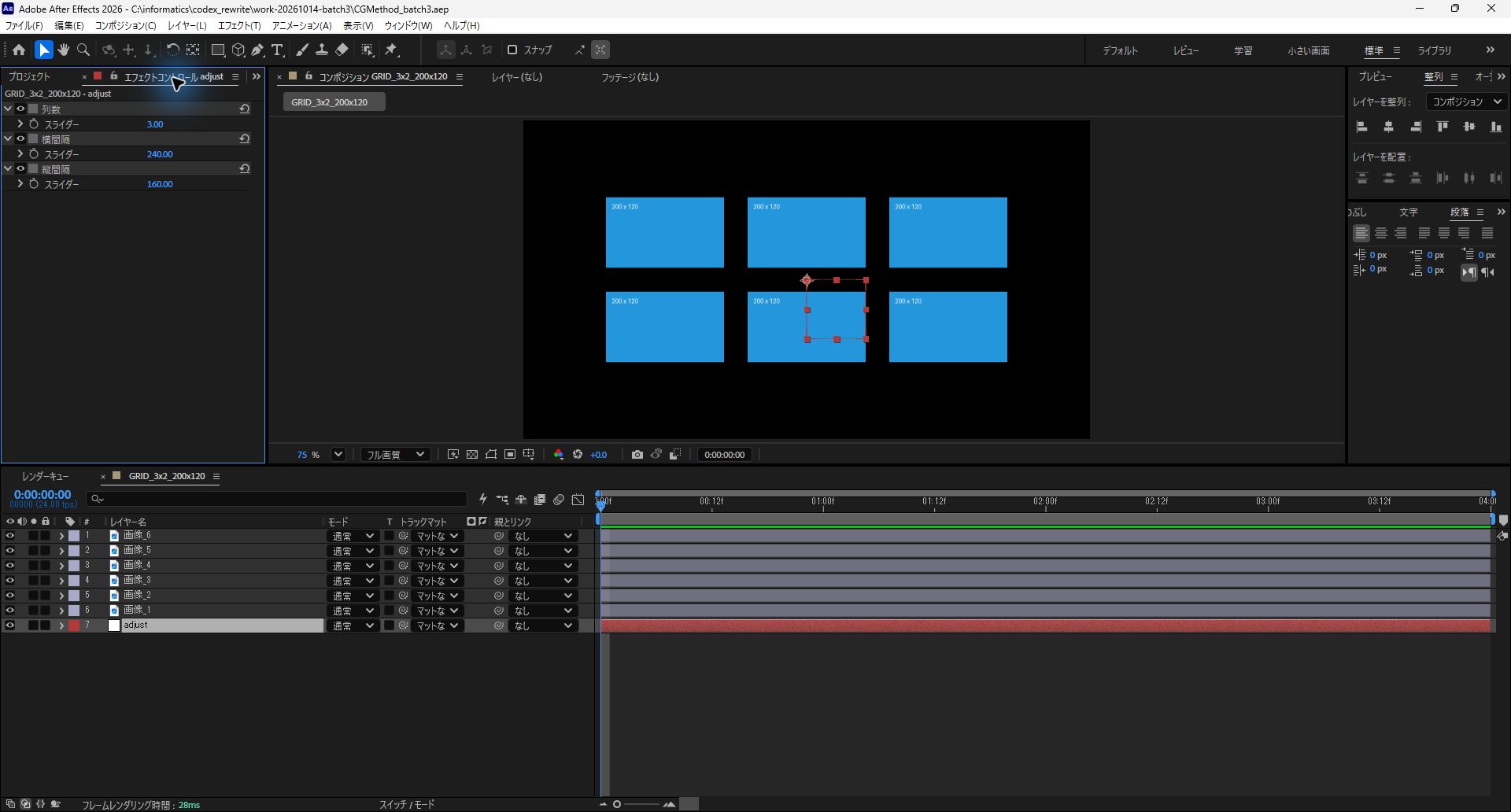
Task: Hide the 画像_1 layer
Action: pyautogui.click(x=9, y=611)
